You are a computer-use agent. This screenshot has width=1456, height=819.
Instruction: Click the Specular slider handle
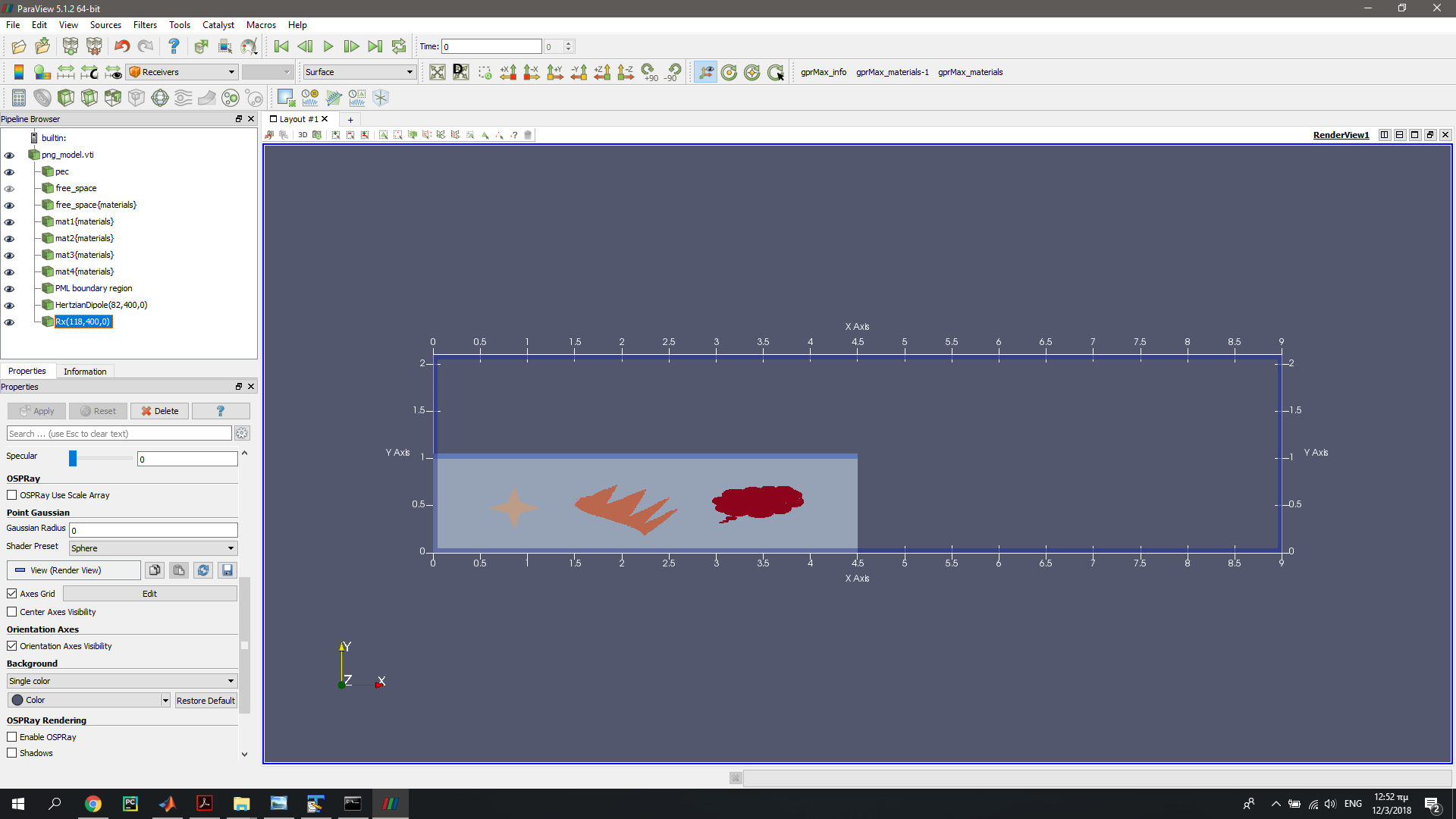click(73, 458)
